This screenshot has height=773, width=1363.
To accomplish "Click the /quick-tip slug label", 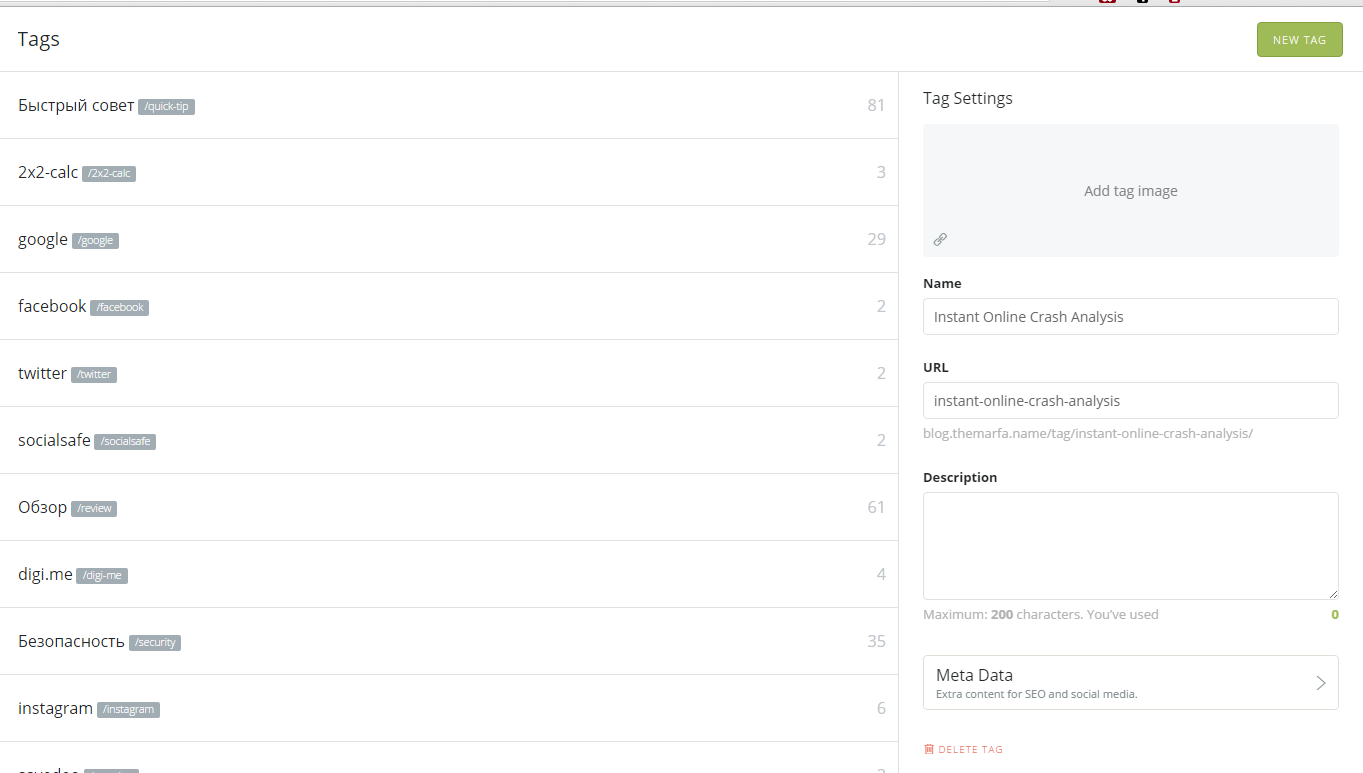I will [x=166, y=107].
